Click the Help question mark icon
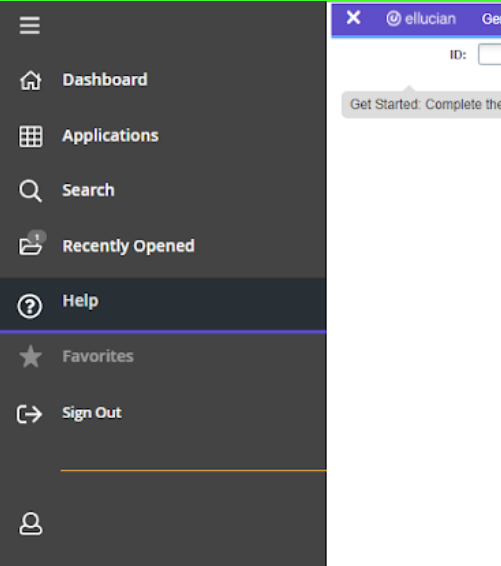The image size is (501, 566). click(30, 306)
